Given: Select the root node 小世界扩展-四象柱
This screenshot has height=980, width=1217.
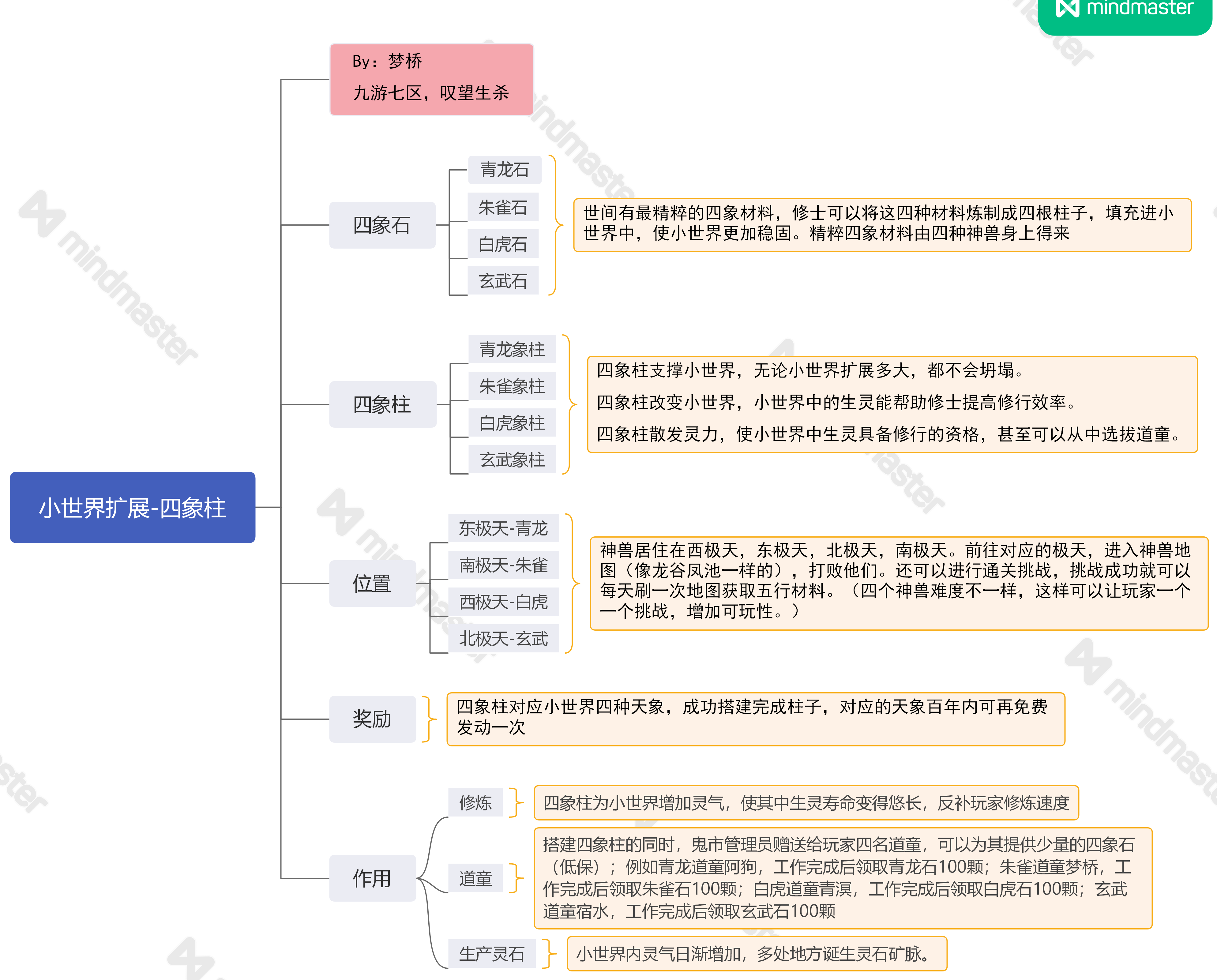Looking at the screenshot, I should point(133,508).
